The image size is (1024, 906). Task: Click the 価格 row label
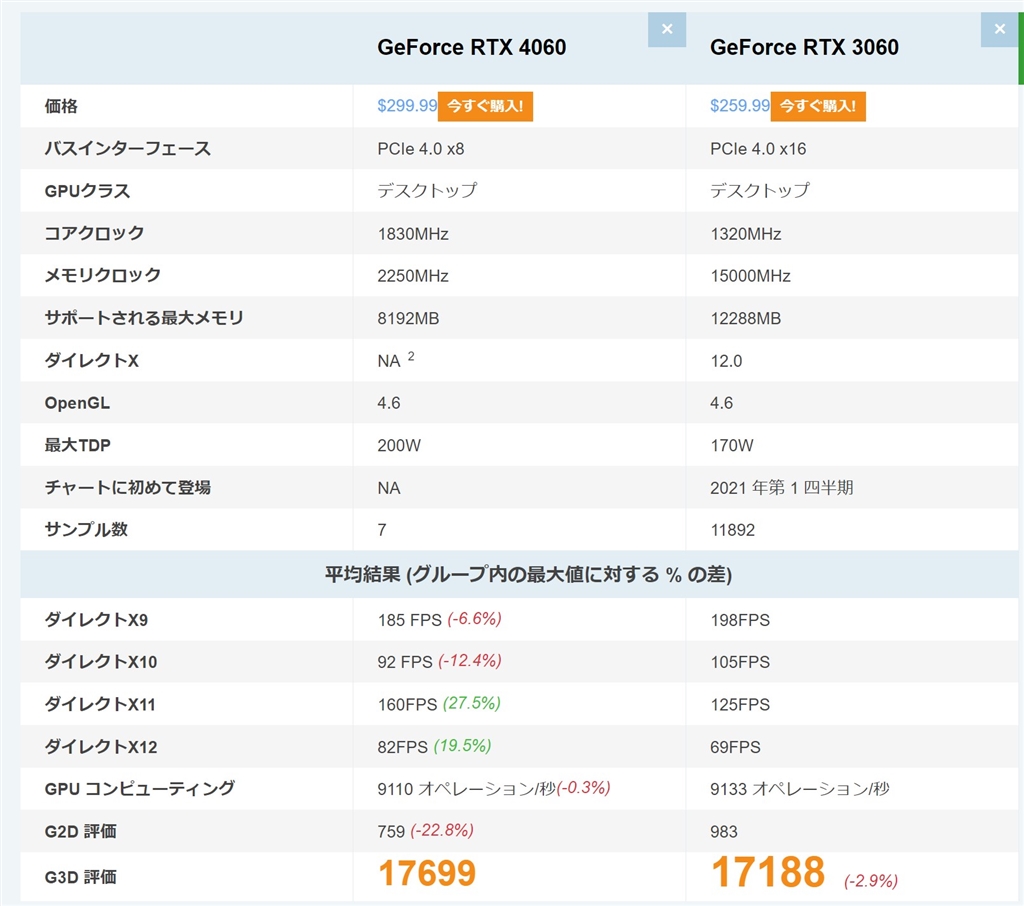(x=61, y=106)
